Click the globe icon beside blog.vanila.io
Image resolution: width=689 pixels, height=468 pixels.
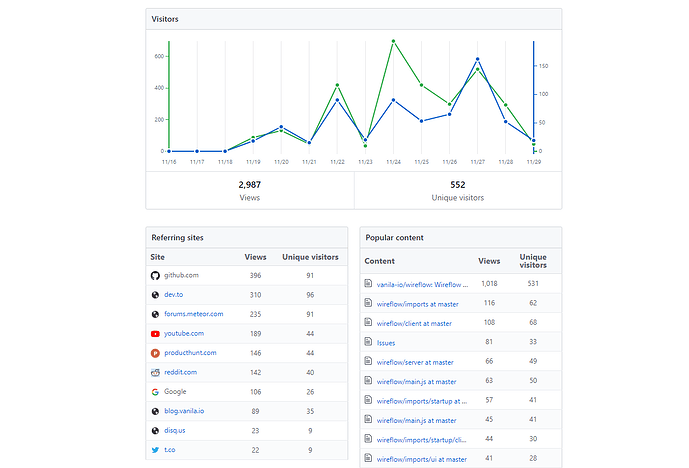point(155,411)
